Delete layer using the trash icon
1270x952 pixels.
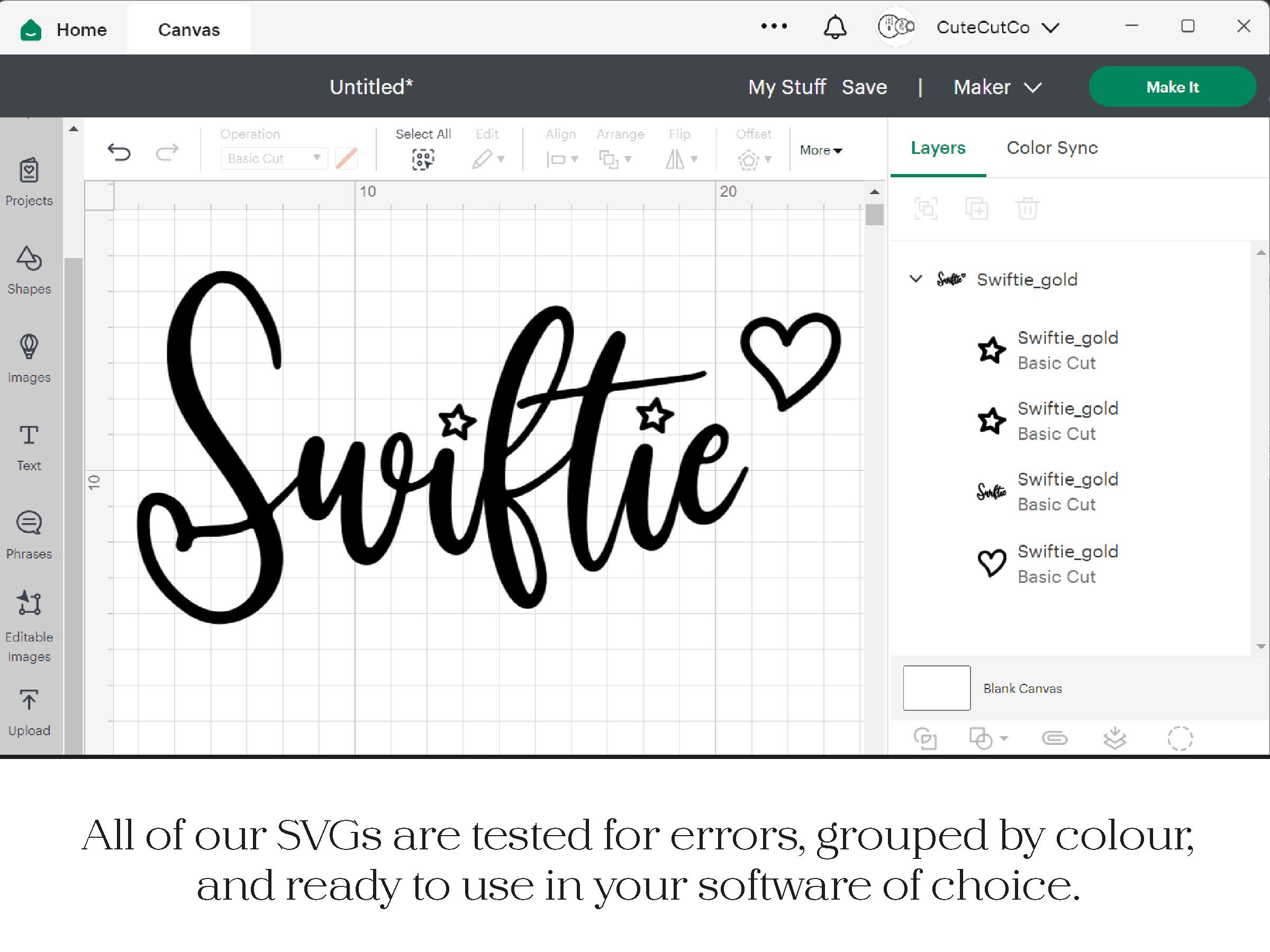(x=1028, y=208)
